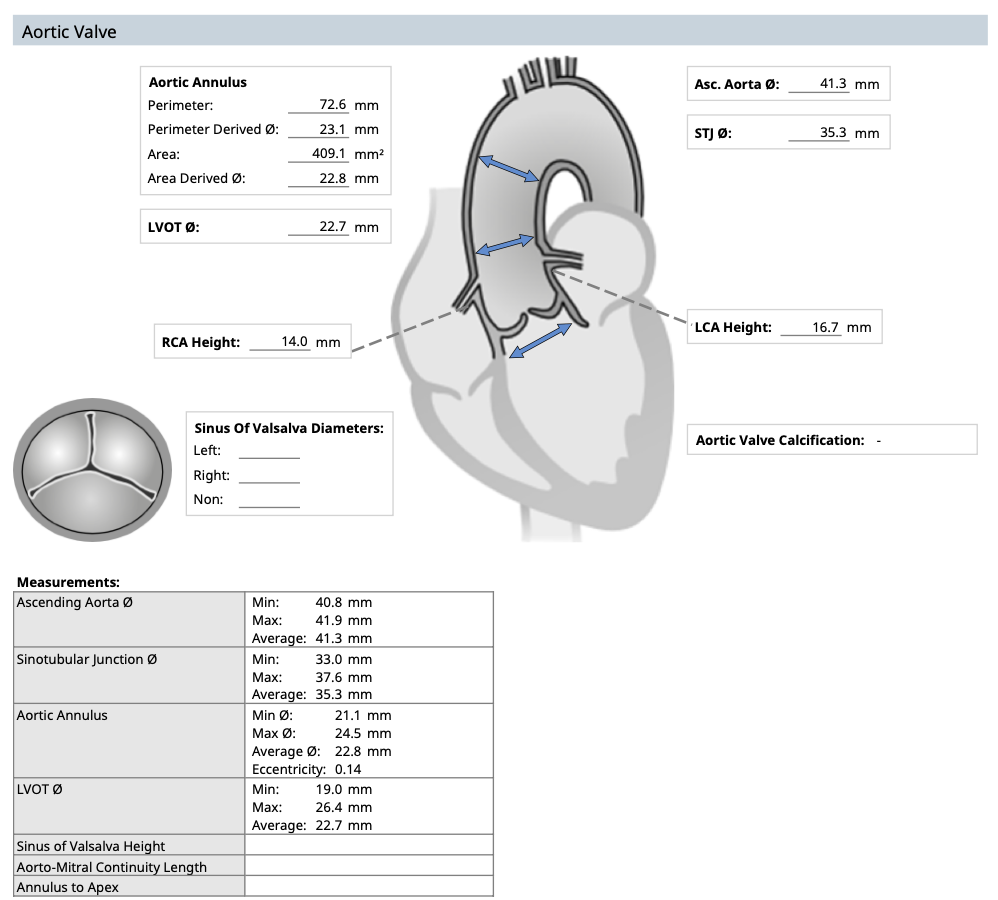Viewport: 998px width, 900px height.
Task: Click the blue sinotubular junction arrow
Action: (505, 245)
